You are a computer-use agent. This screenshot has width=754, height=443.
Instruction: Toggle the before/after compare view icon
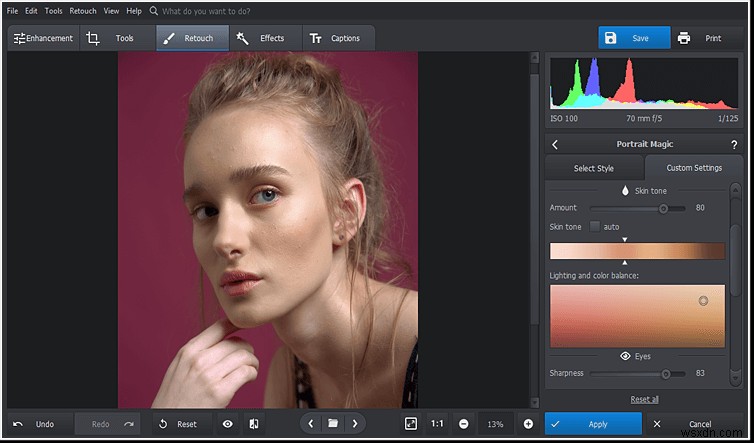click(254, 424)
